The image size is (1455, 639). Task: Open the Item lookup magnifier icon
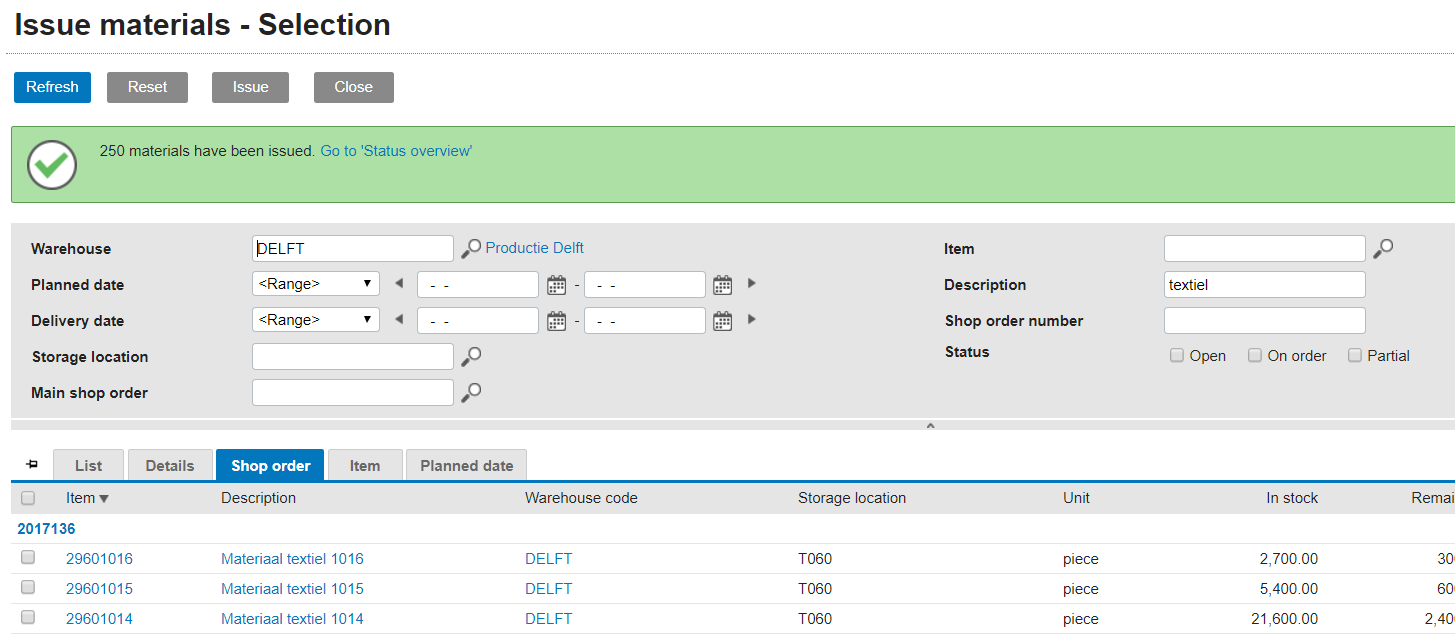tap(1383, 248)
